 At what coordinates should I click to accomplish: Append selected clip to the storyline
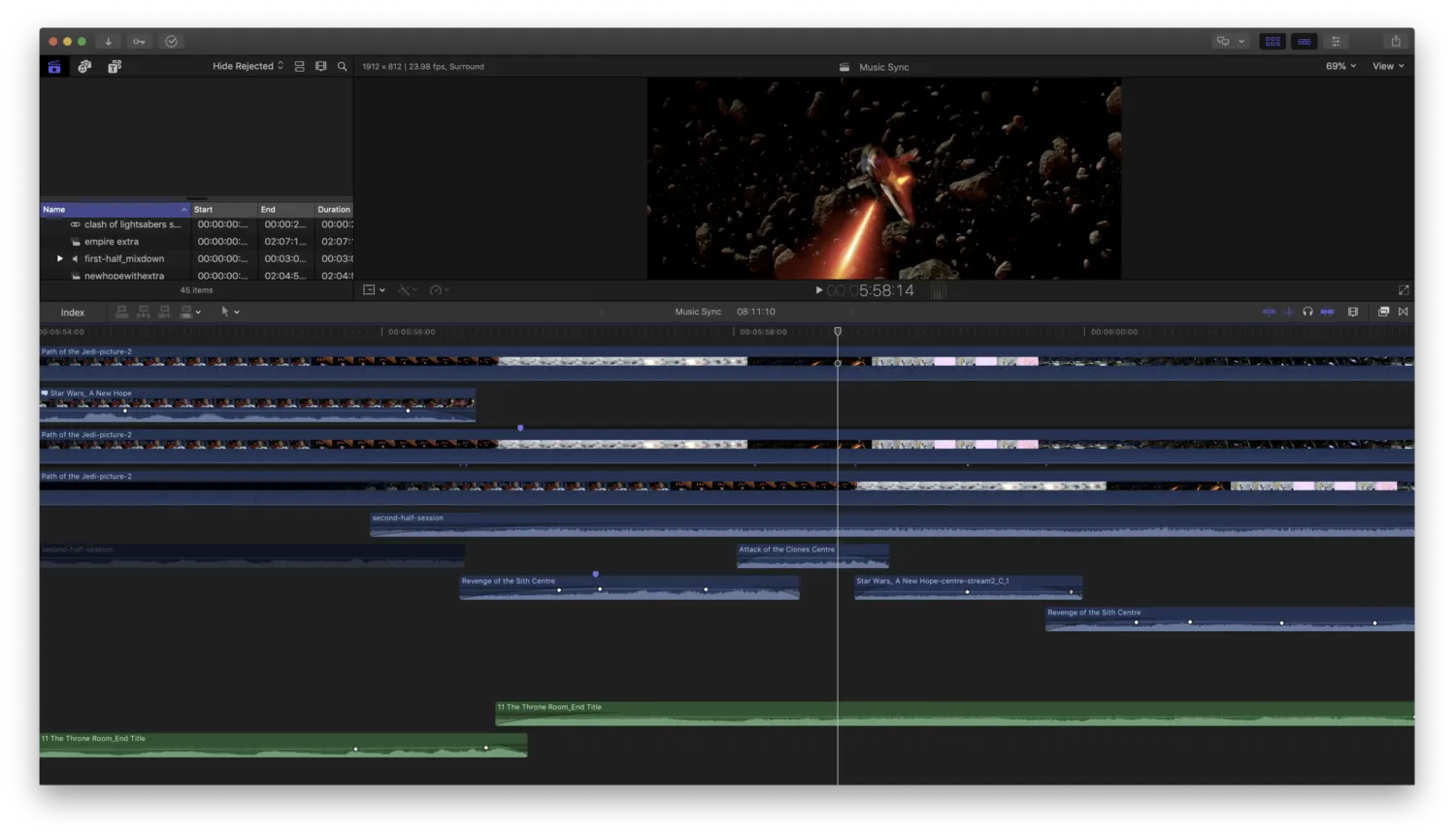click(x=165, y=312)
